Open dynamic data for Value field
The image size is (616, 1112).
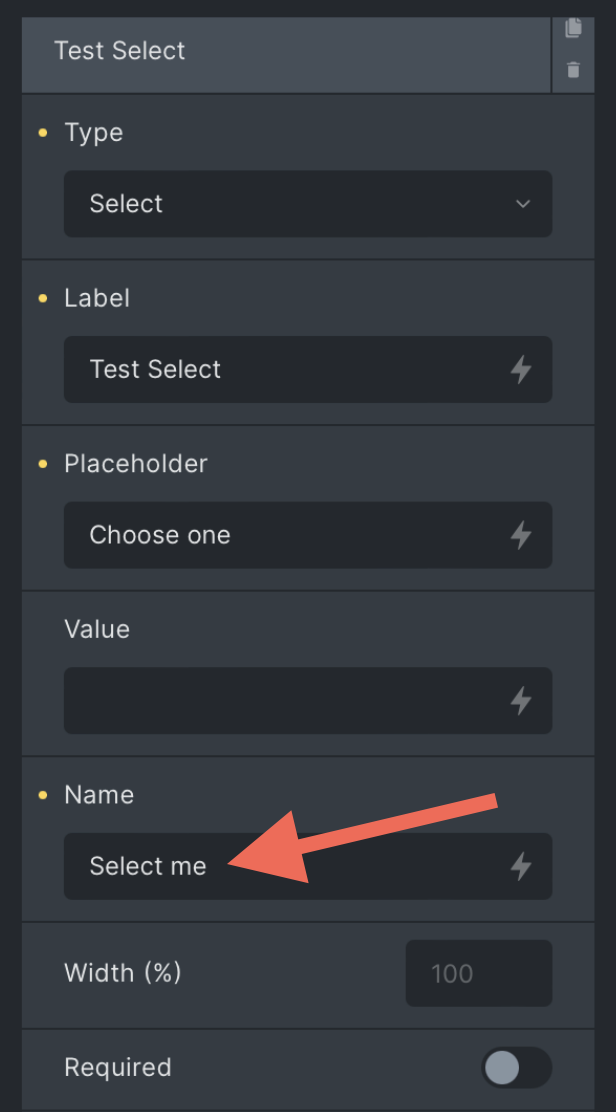521,701
